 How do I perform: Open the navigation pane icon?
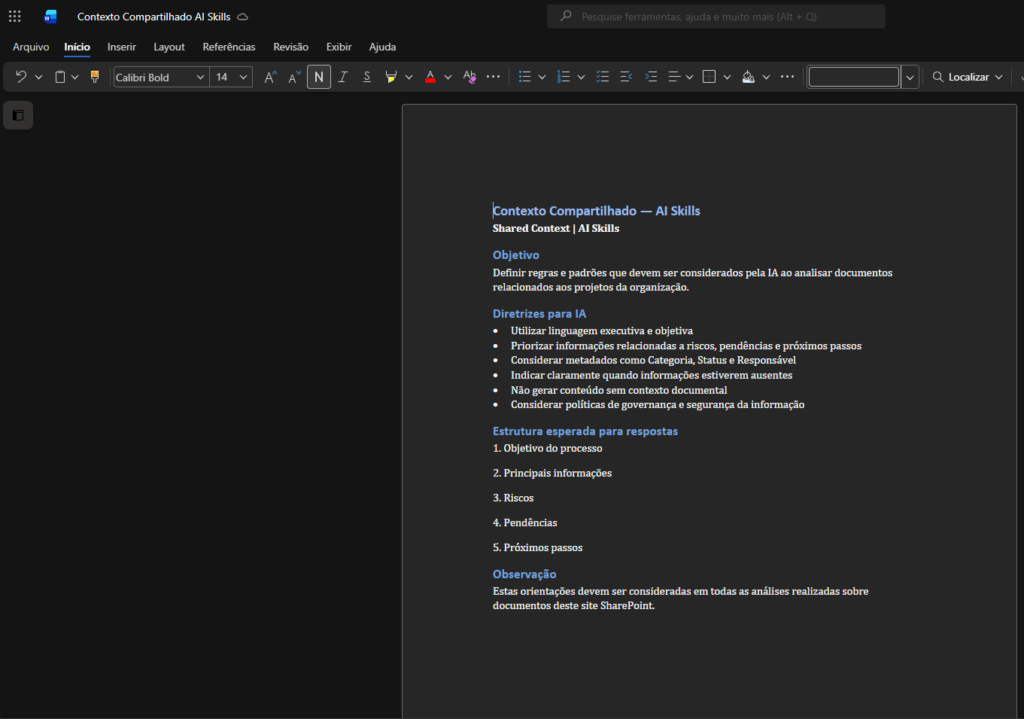coord(18,116)
